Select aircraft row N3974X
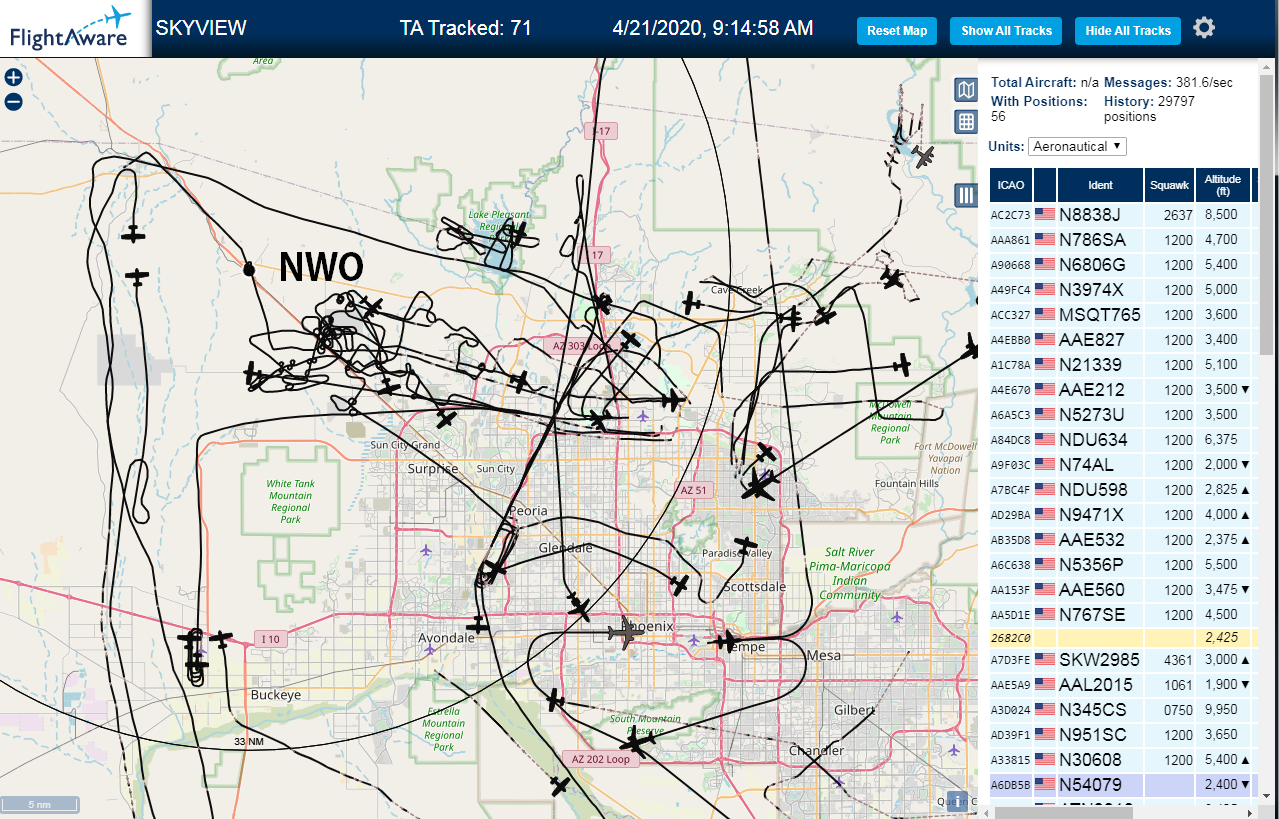 coord(1124,290)
